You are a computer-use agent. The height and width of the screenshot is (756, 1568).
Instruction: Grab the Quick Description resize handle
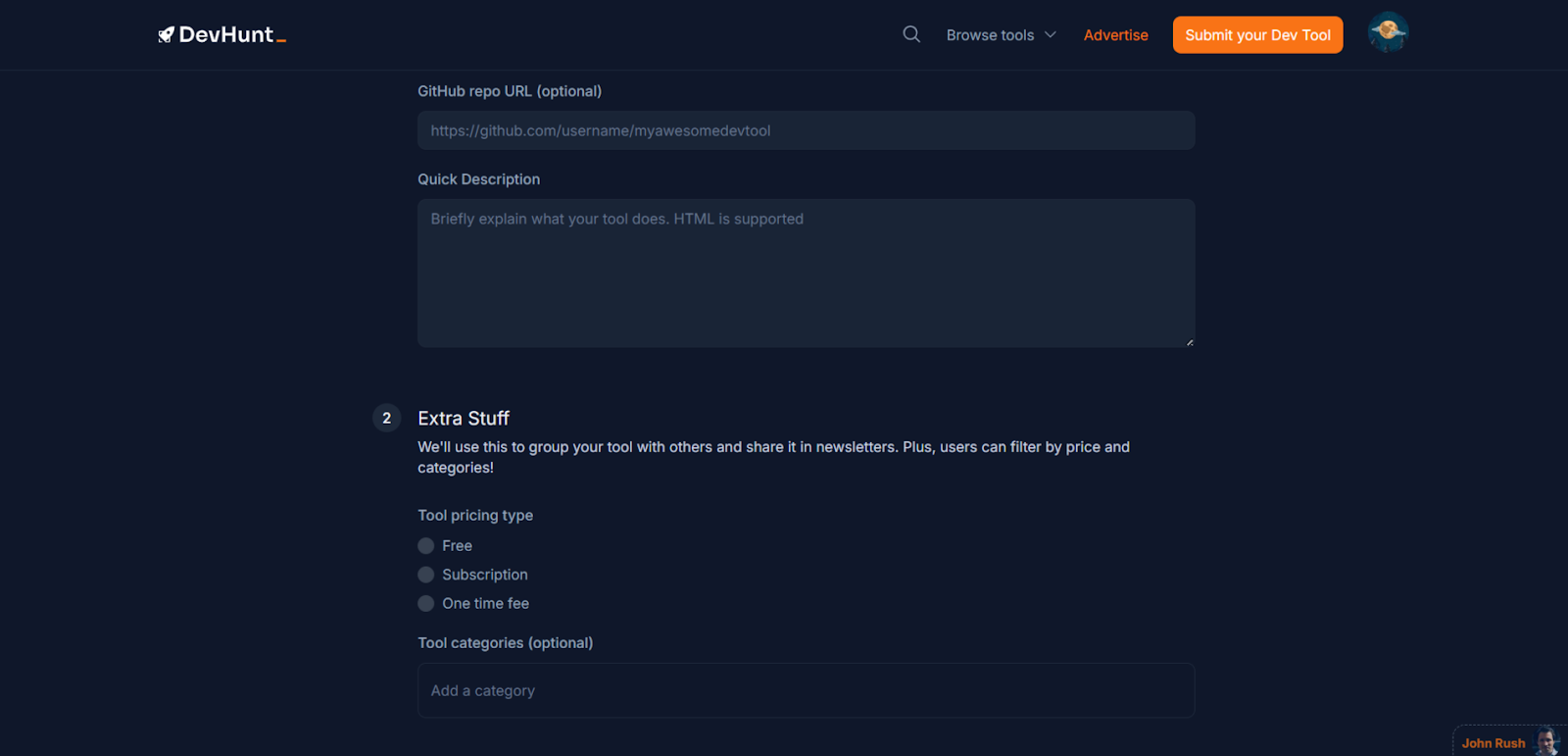coord(1190,342)
